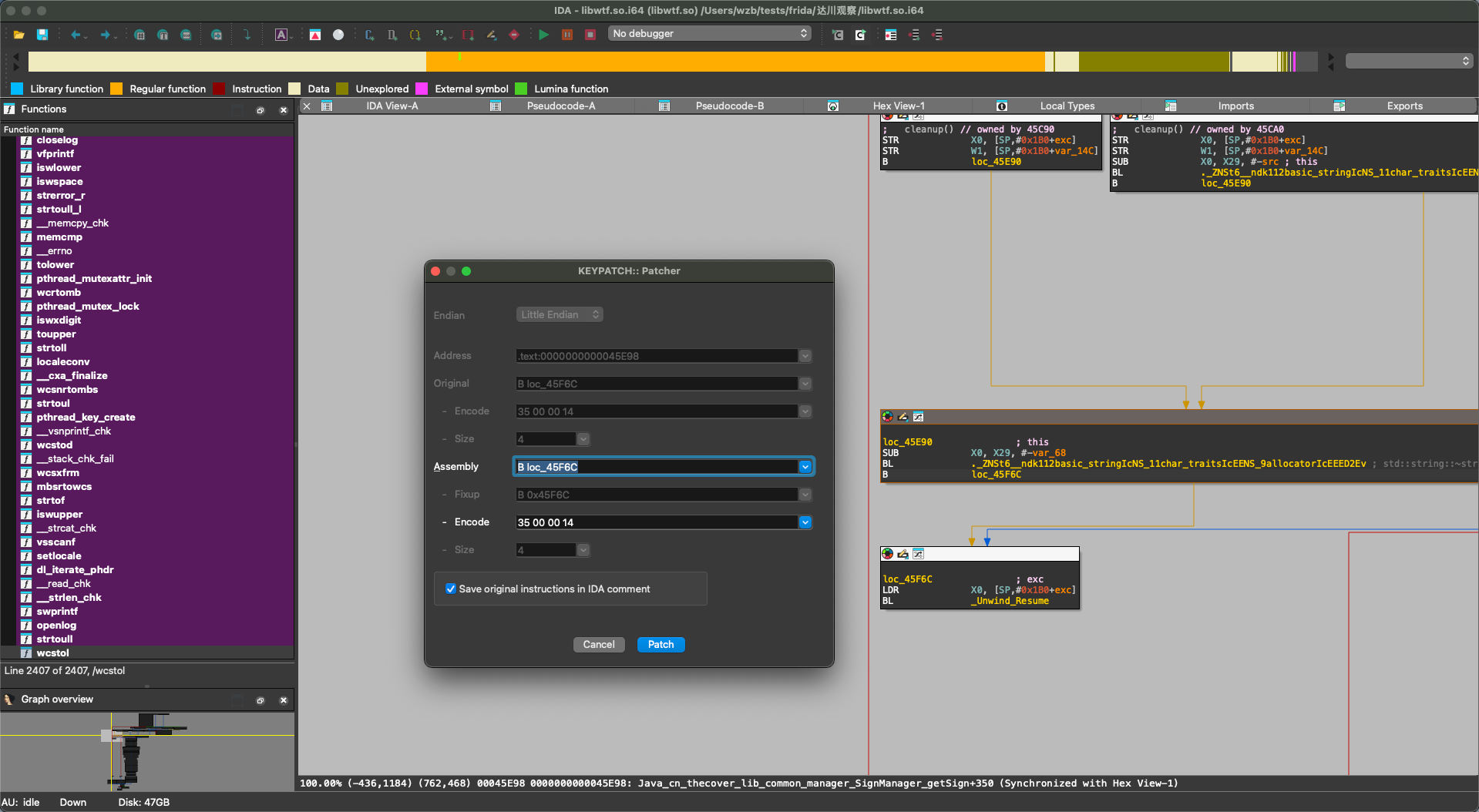Toggle Save original instructions in IDA comment
Image resolution: width=1479 pixels, height=812 pixels.
(x=451, y=589)
